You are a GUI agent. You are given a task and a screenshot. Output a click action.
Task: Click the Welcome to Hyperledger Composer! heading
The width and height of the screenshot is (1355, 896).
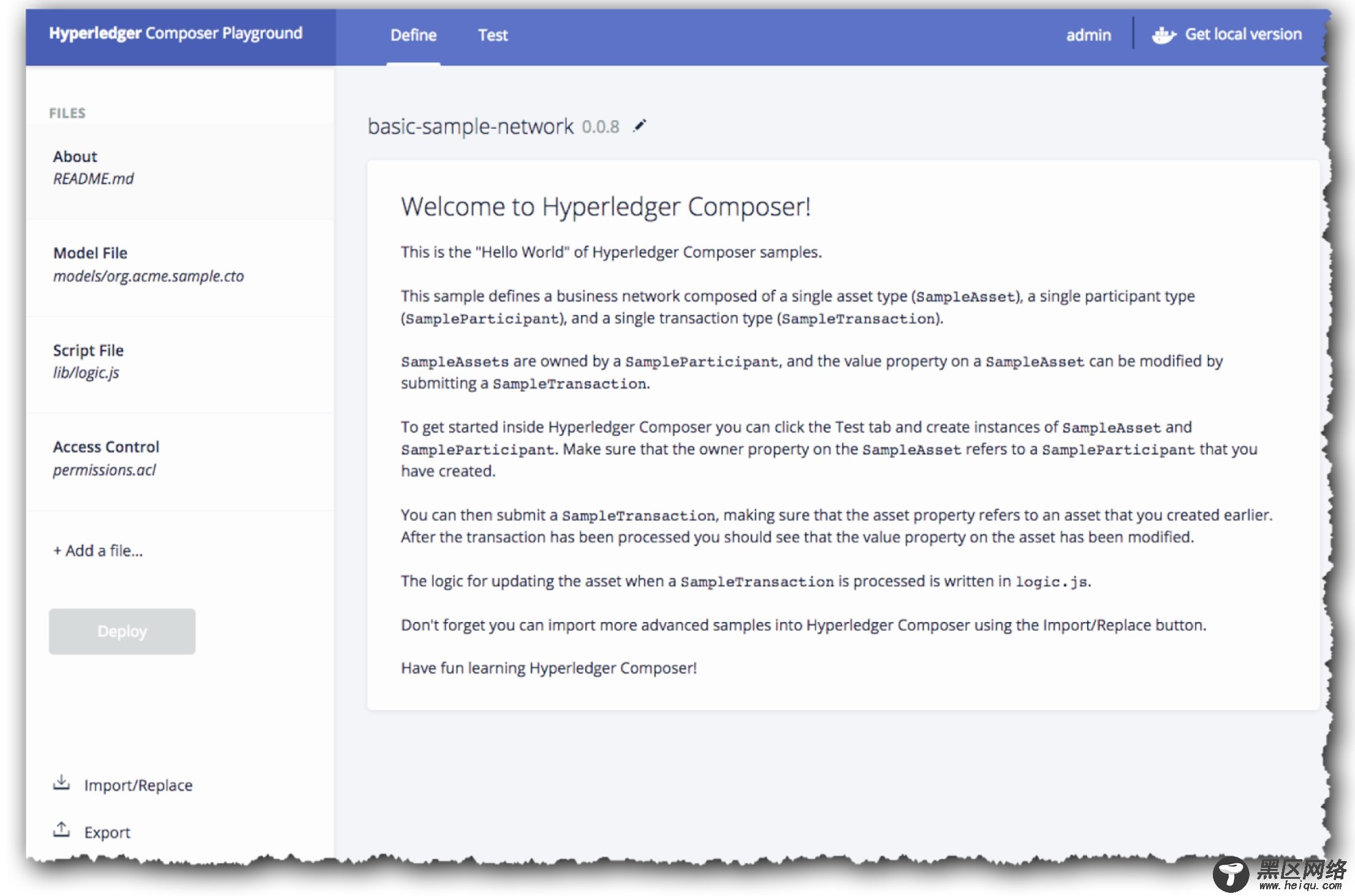(605, 207)
